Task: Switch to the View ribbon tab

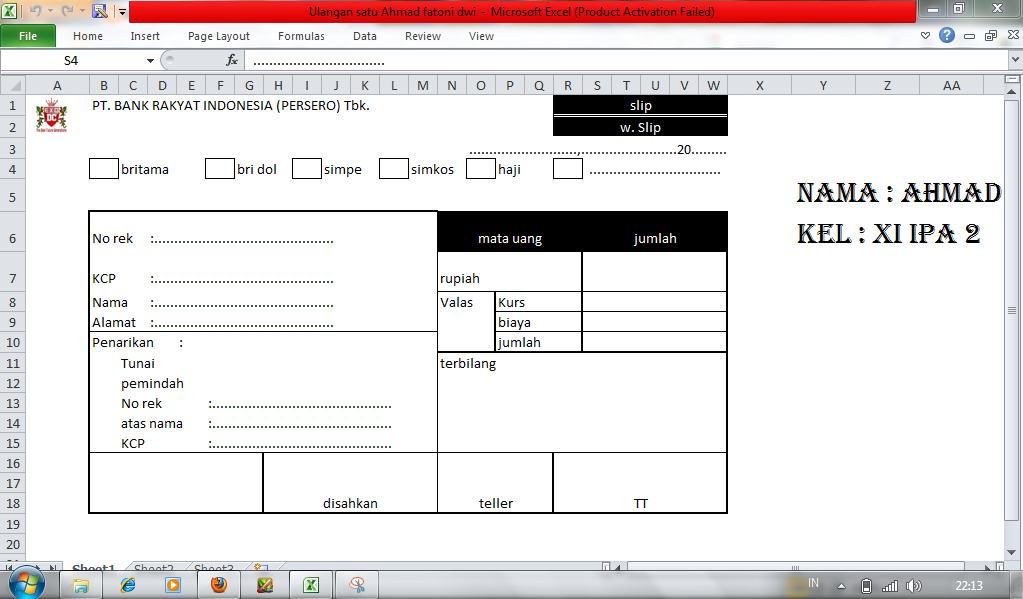Action: click(x=481, y=36)
